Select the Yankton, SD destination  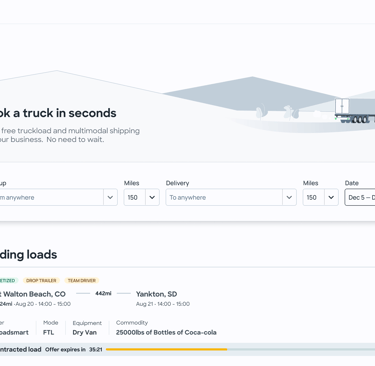tap(156, 294)
